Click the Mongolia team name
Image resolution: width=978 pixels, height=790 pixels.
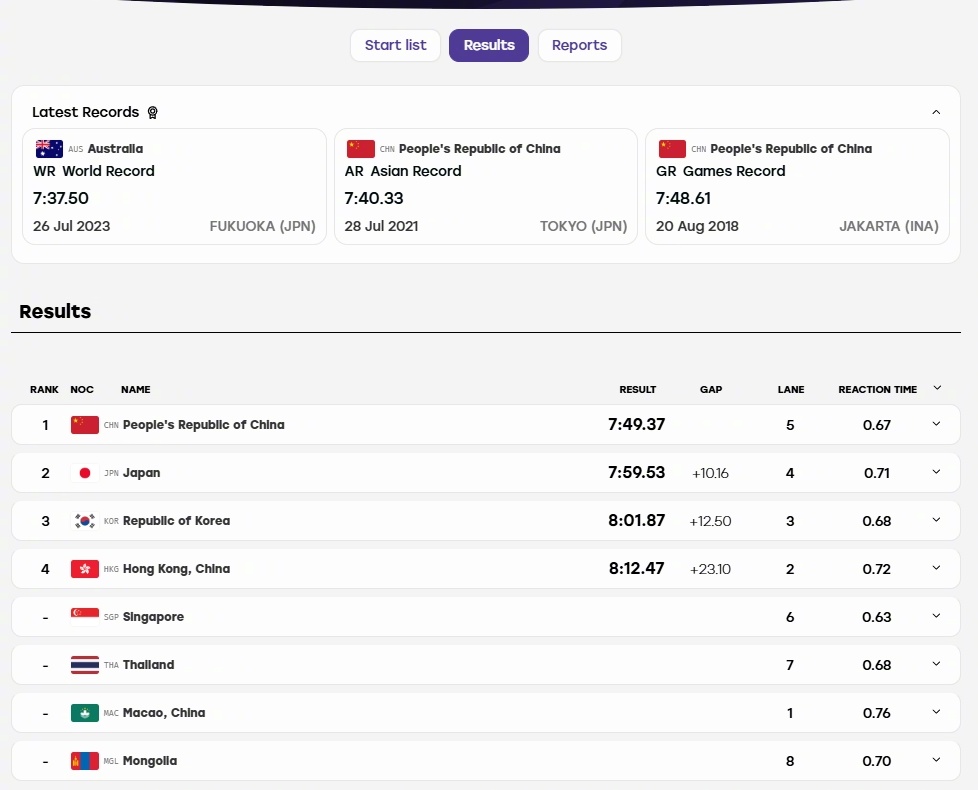150,761
